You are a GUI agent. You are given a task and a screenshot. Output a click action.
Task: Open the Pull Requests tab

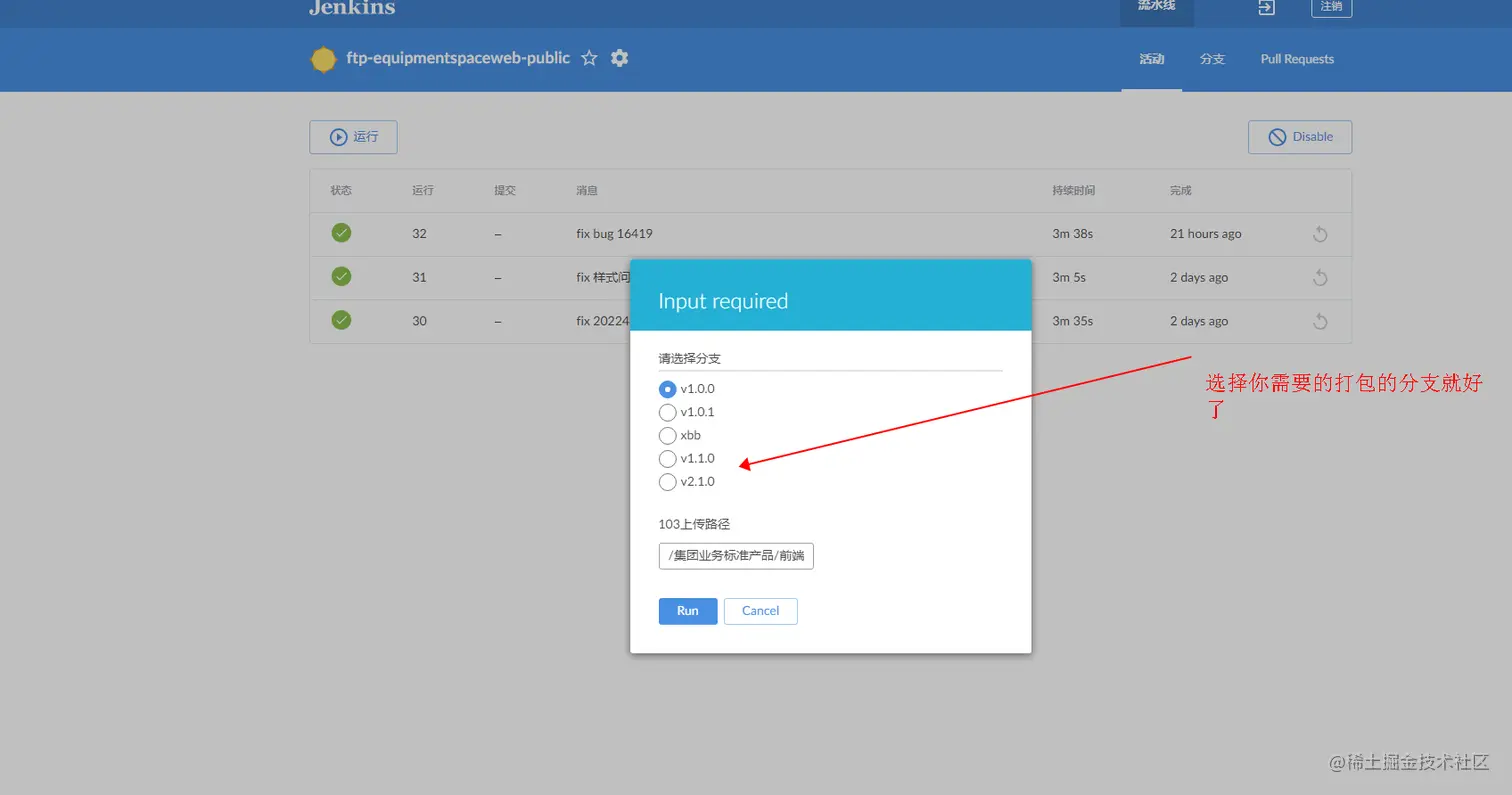[1297, 59]
